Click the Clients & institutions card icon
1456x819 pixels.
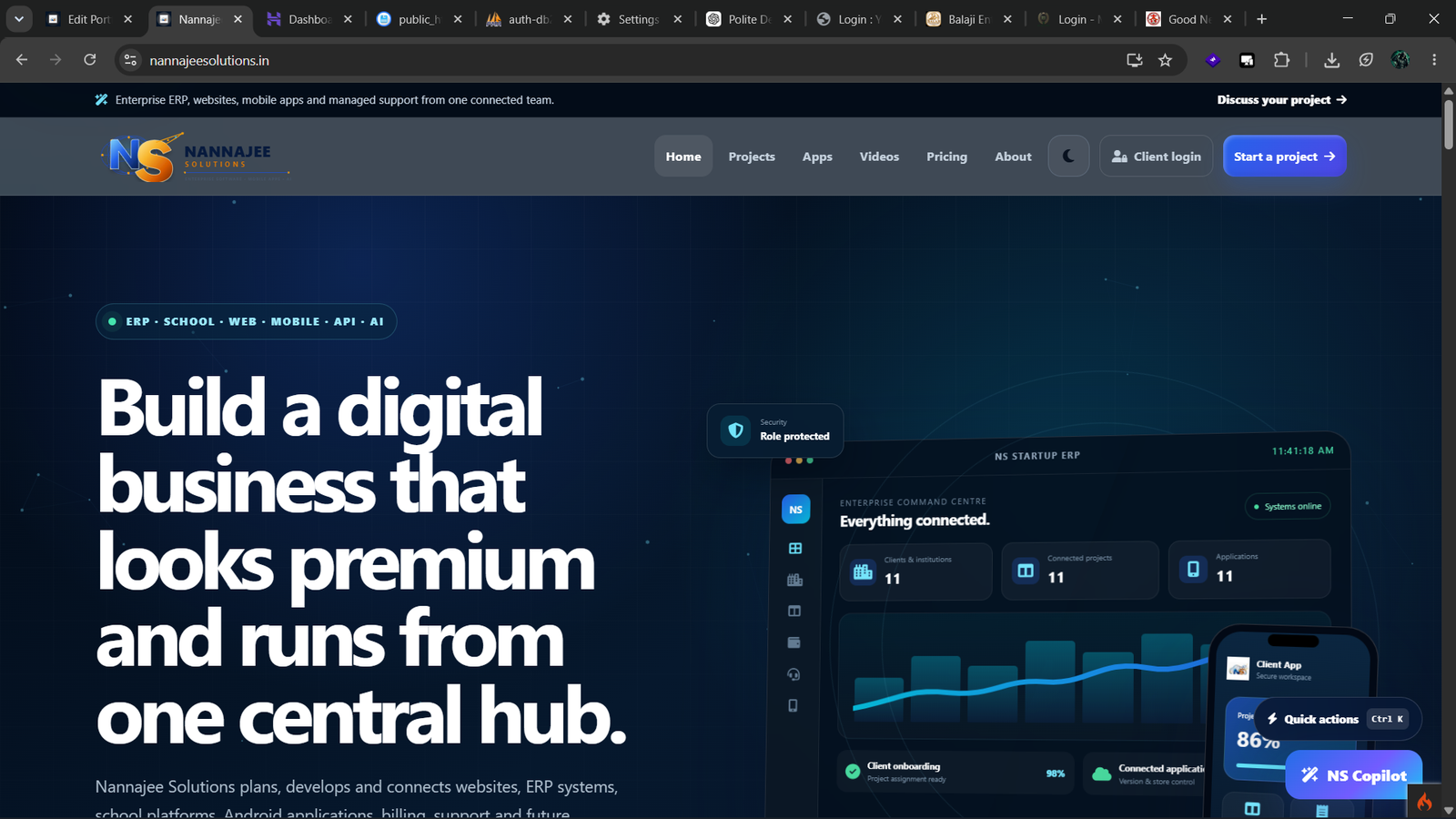[x=863, y=571]
